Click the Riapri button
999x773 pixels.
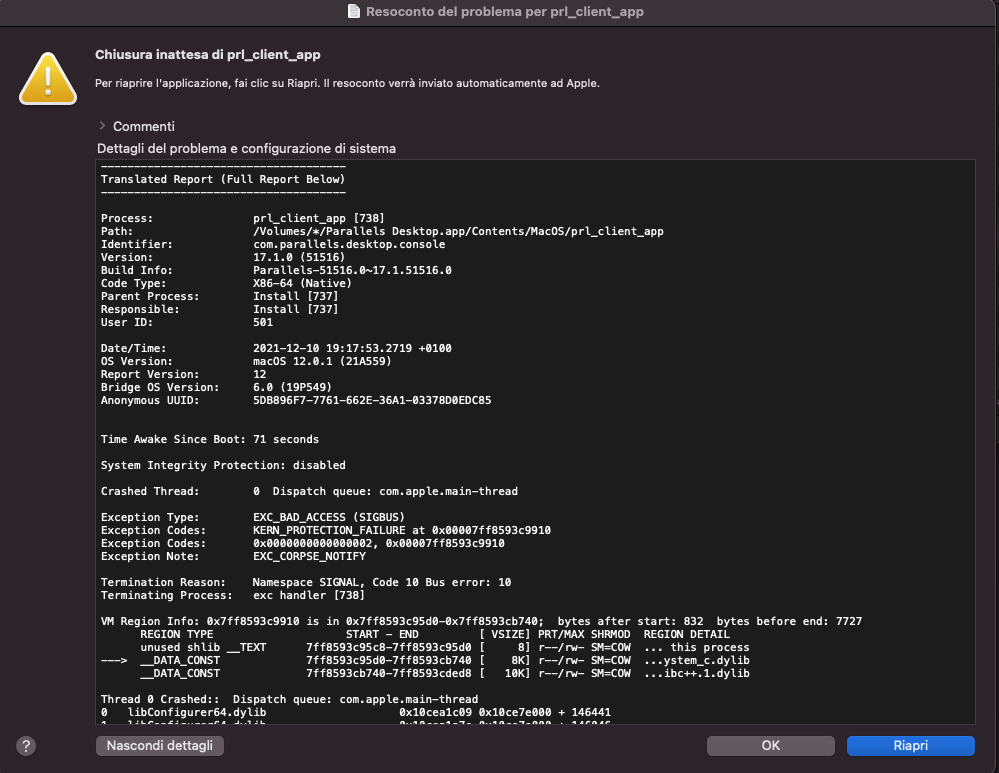tap(910, 746)
